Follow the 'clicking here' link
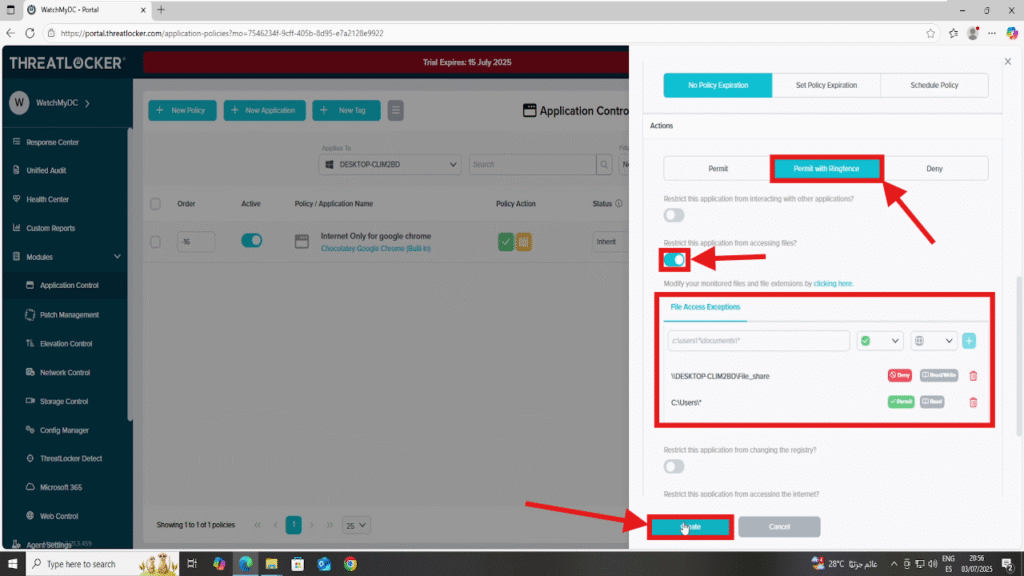Image resolution: width=1024 pixels, height=576 pixels. pos(833,283)
